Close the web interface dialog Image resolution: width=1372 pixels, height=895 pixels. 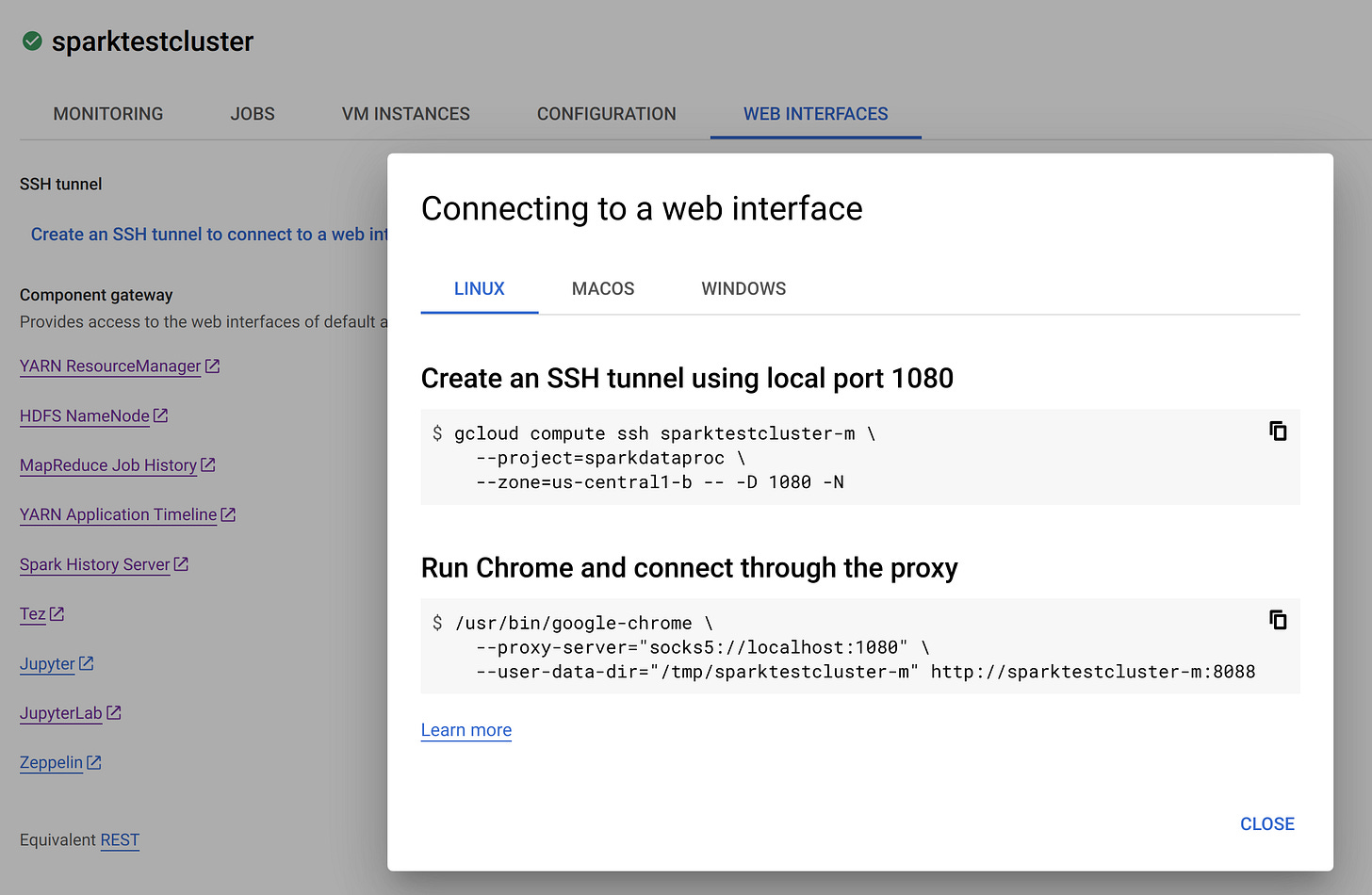[1267, 824]
